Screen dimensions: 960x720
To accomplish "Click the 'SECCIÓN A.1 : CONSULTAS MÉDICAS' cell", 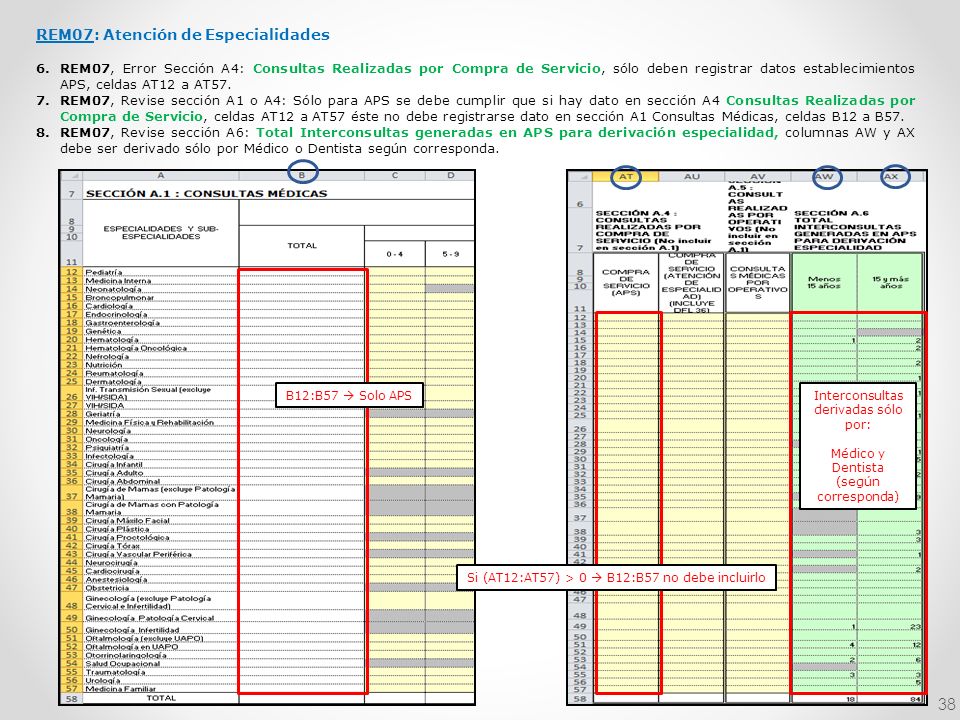I will 206,193.
